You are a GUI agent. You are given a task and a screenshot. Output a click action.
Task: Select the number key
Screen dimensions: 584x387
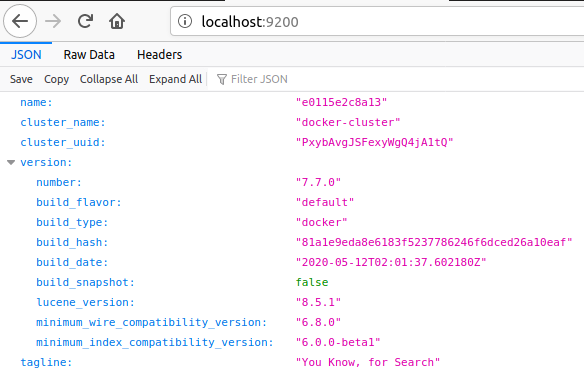(59, 183)
